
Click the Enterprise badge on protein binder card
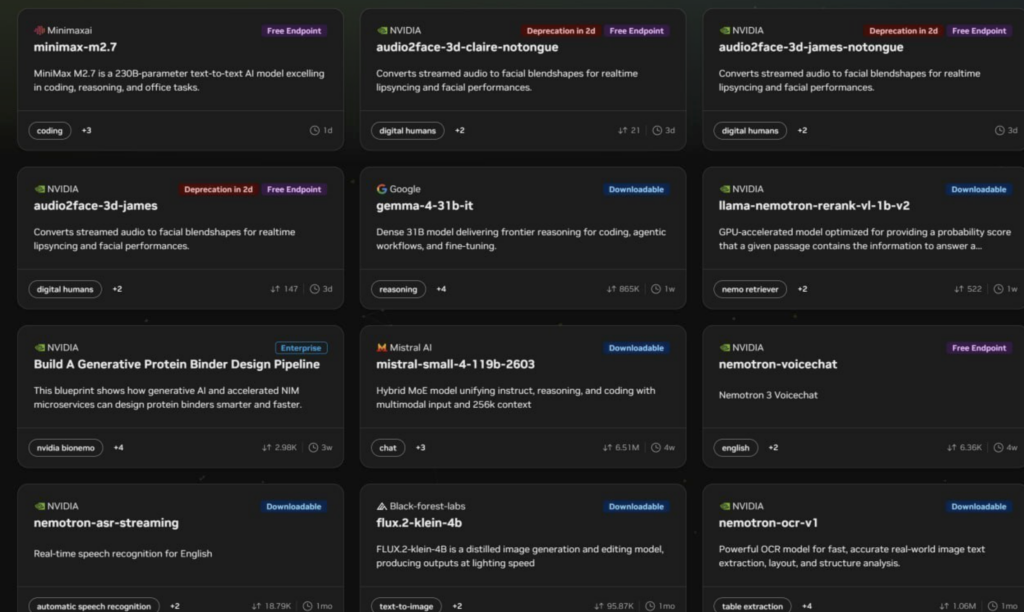301,348
